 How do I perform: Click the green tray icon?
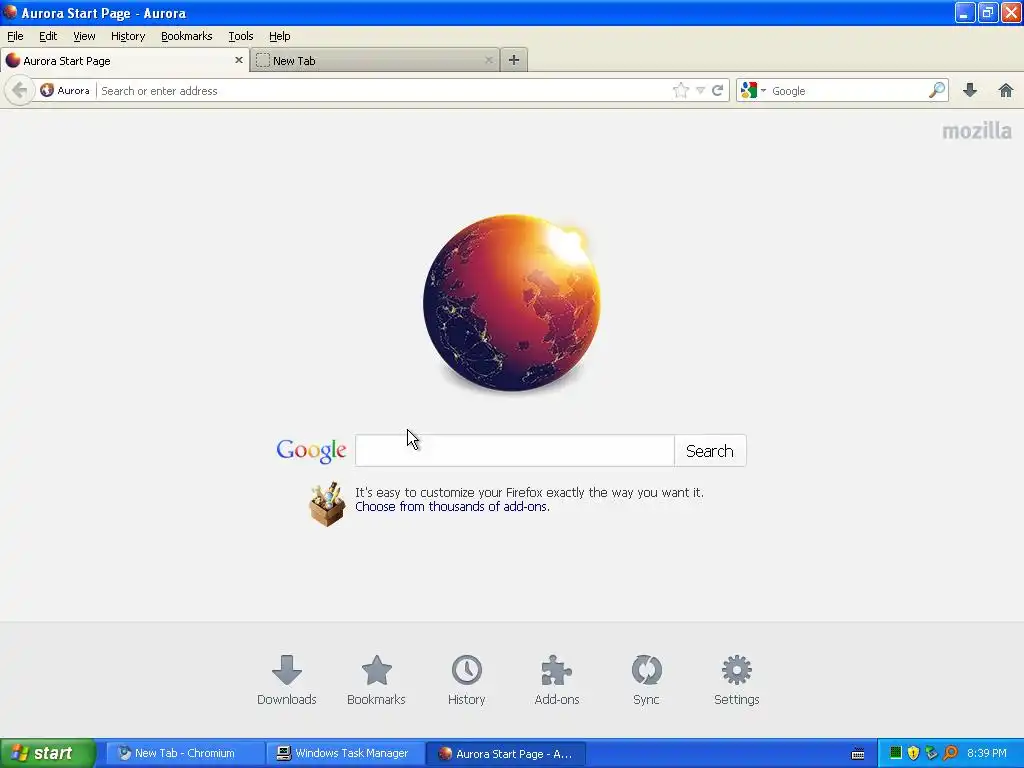(x=895, y=753)
